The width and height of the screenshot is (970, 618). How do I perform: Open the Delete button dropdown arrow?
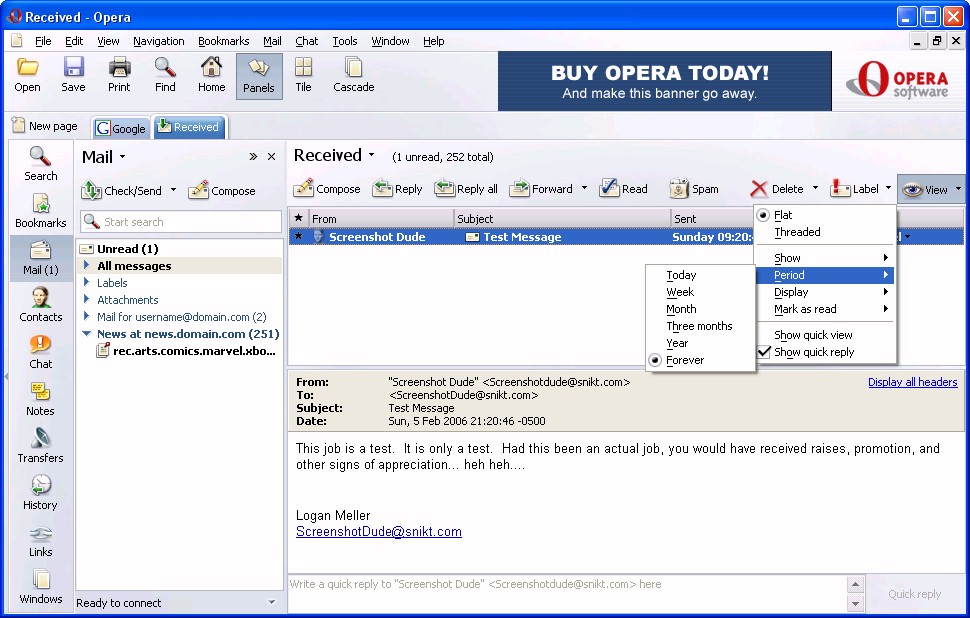tap(815, 189)
